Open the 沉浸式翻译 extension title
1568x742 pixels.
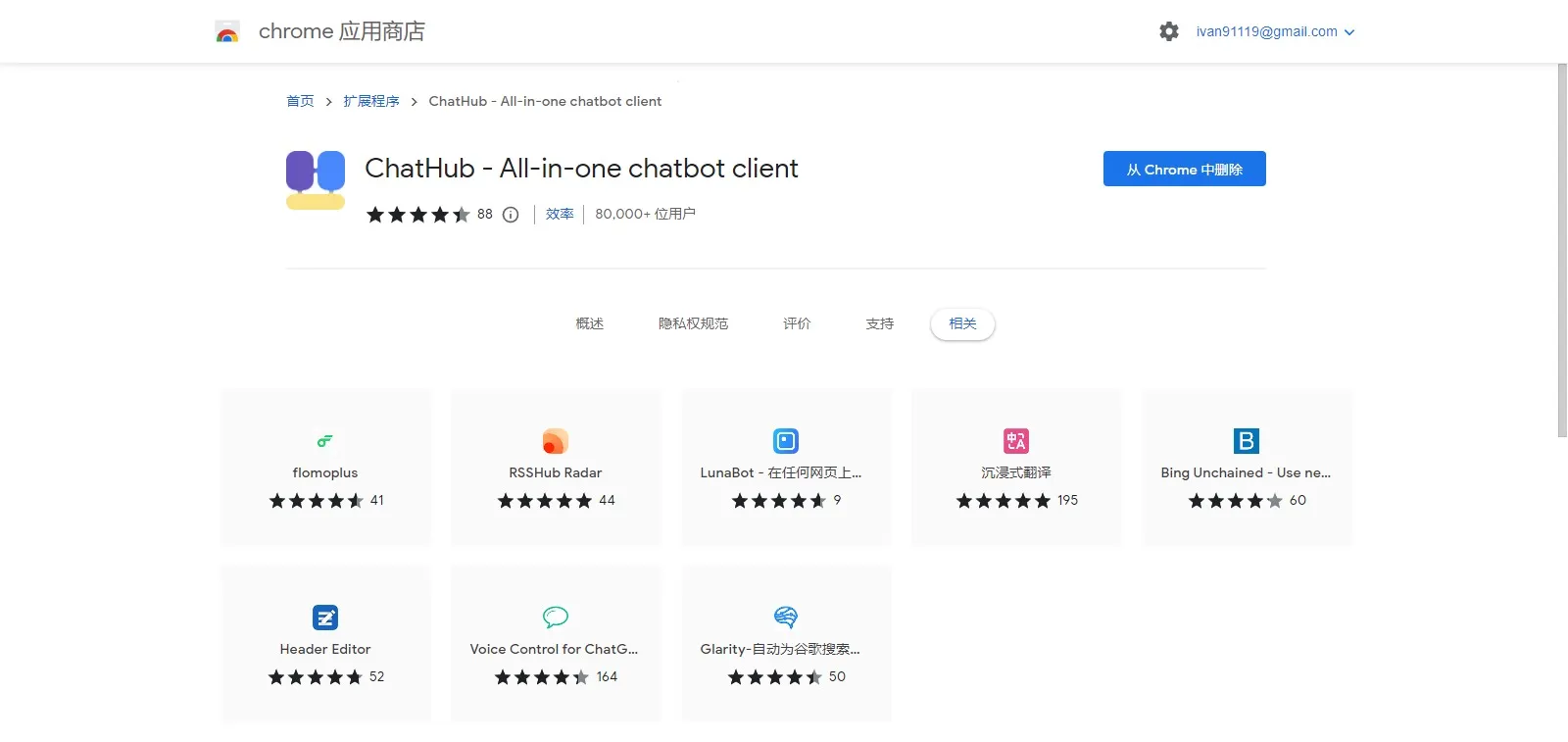coord(1016,472)
